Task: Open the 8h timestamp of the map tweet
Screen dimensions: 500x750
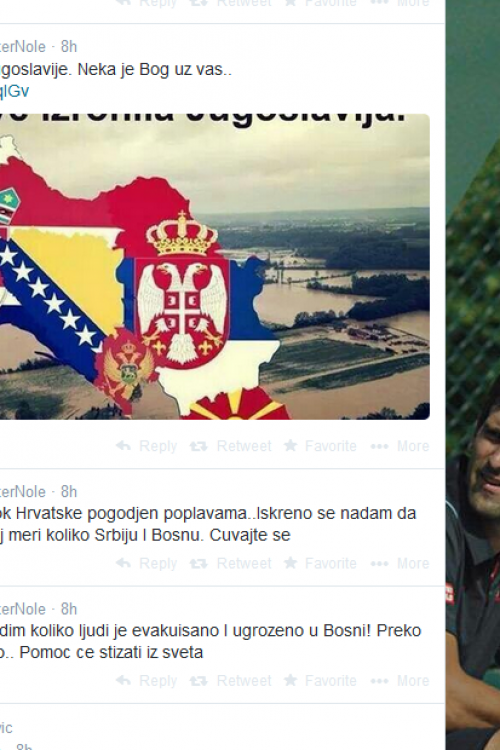Action: click(69, 47)
